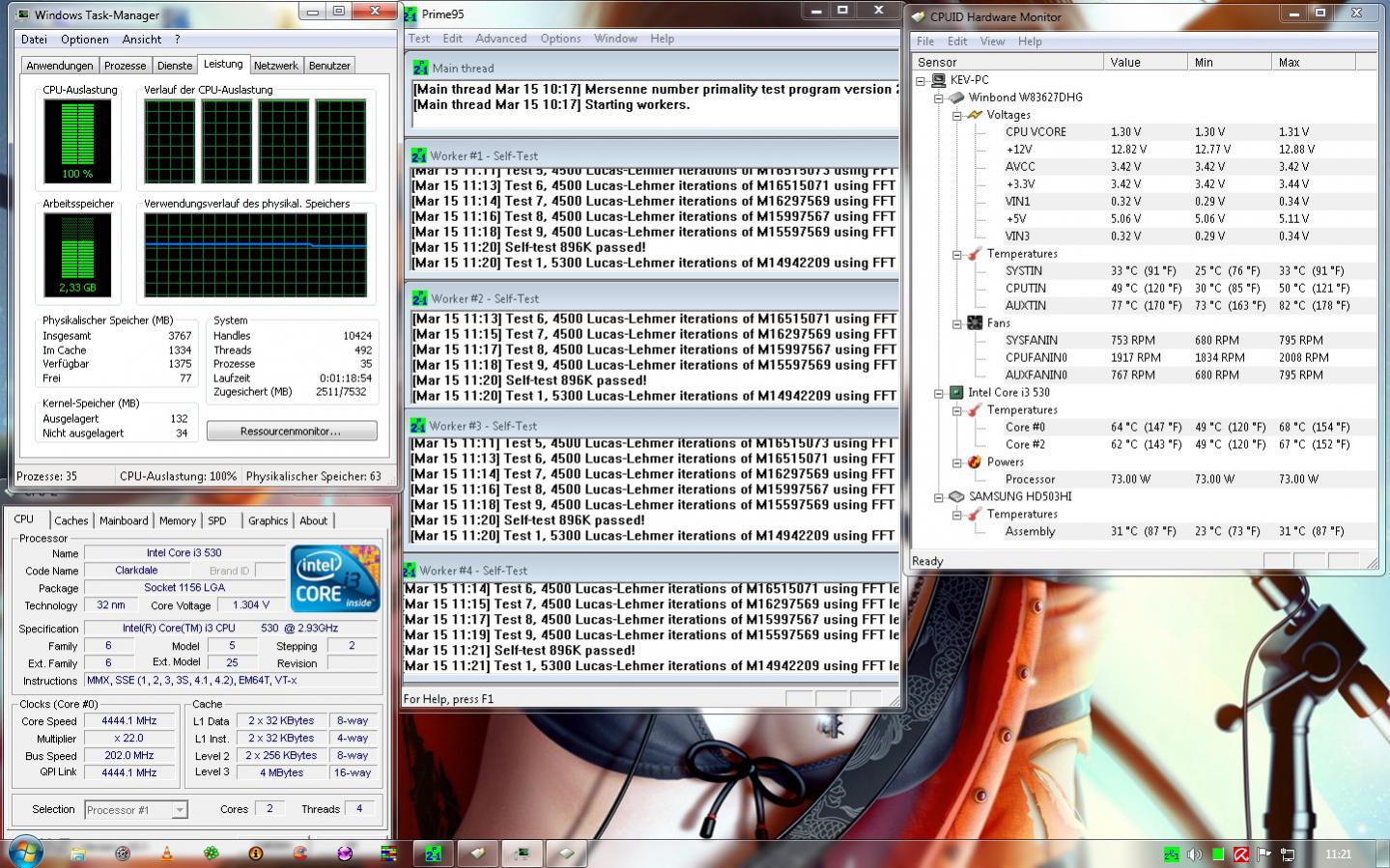Screen dimensions: 1390x868
Task: Collapse the Powers node
Action: [956, 462]
